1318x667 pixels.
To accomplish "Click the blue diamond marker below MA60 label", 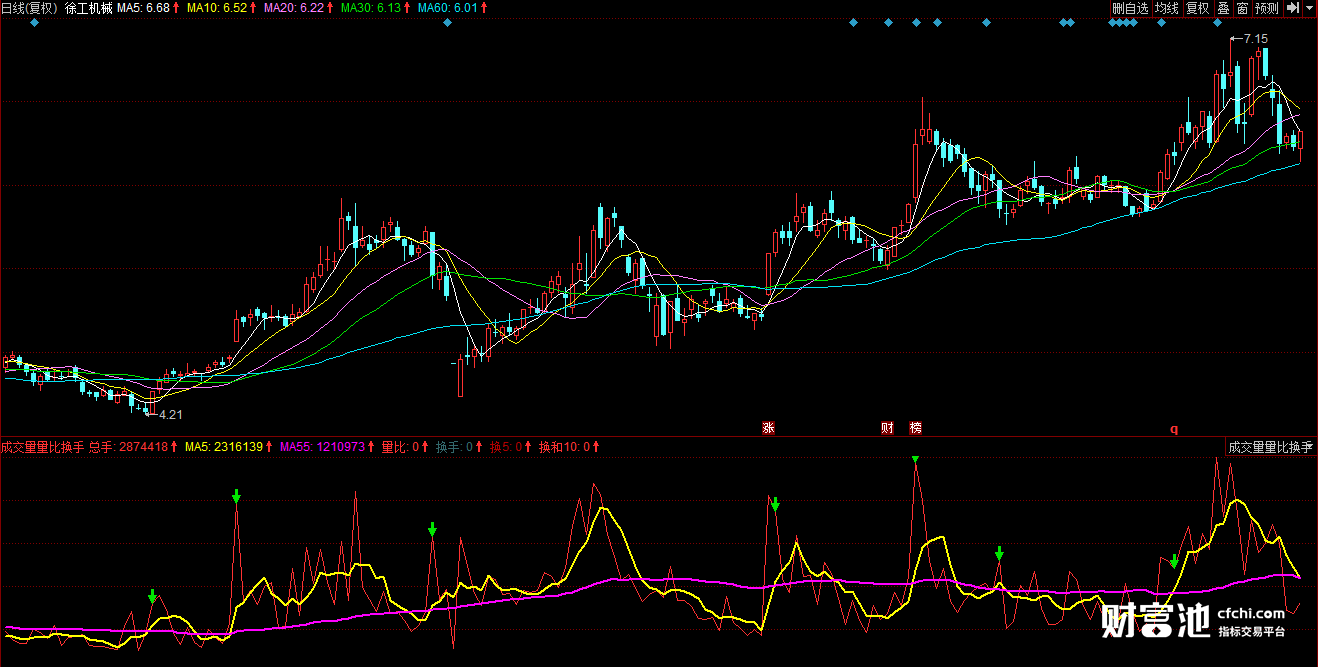I will tap(447, 23).
